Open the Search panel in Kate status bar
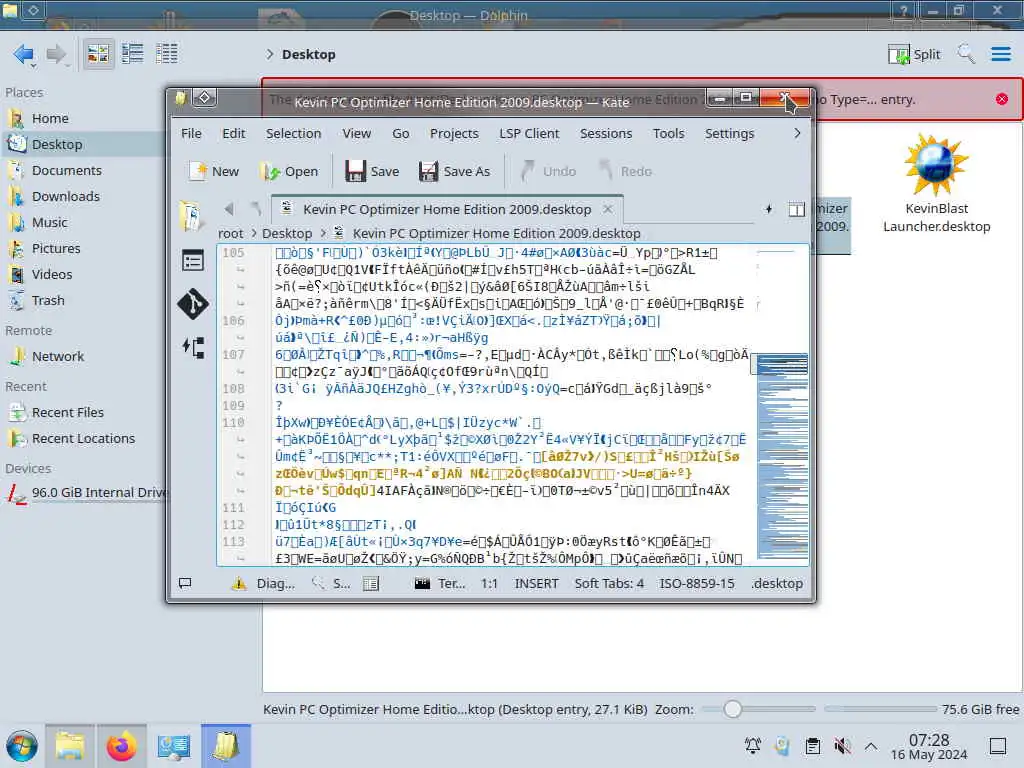 point(331,583)
